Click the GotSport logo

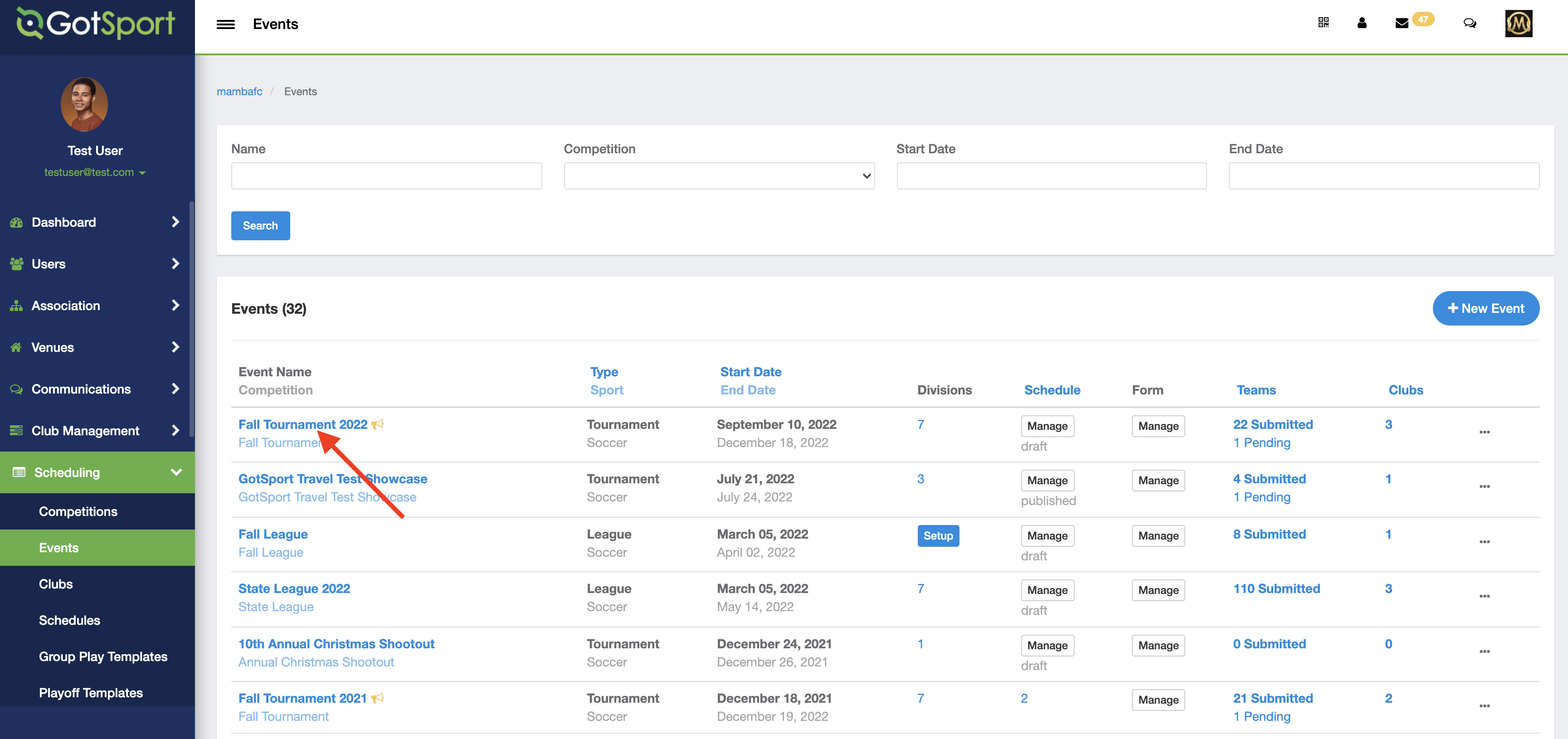[x=96, y=24]
